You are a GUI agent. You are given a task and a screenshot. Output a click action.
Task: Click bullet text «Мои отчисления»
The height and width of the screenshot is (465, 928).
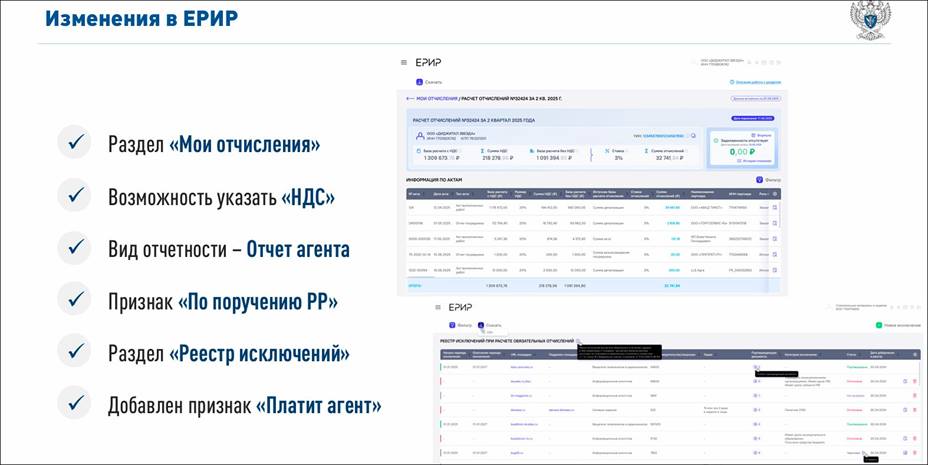(x=244, y=144)
